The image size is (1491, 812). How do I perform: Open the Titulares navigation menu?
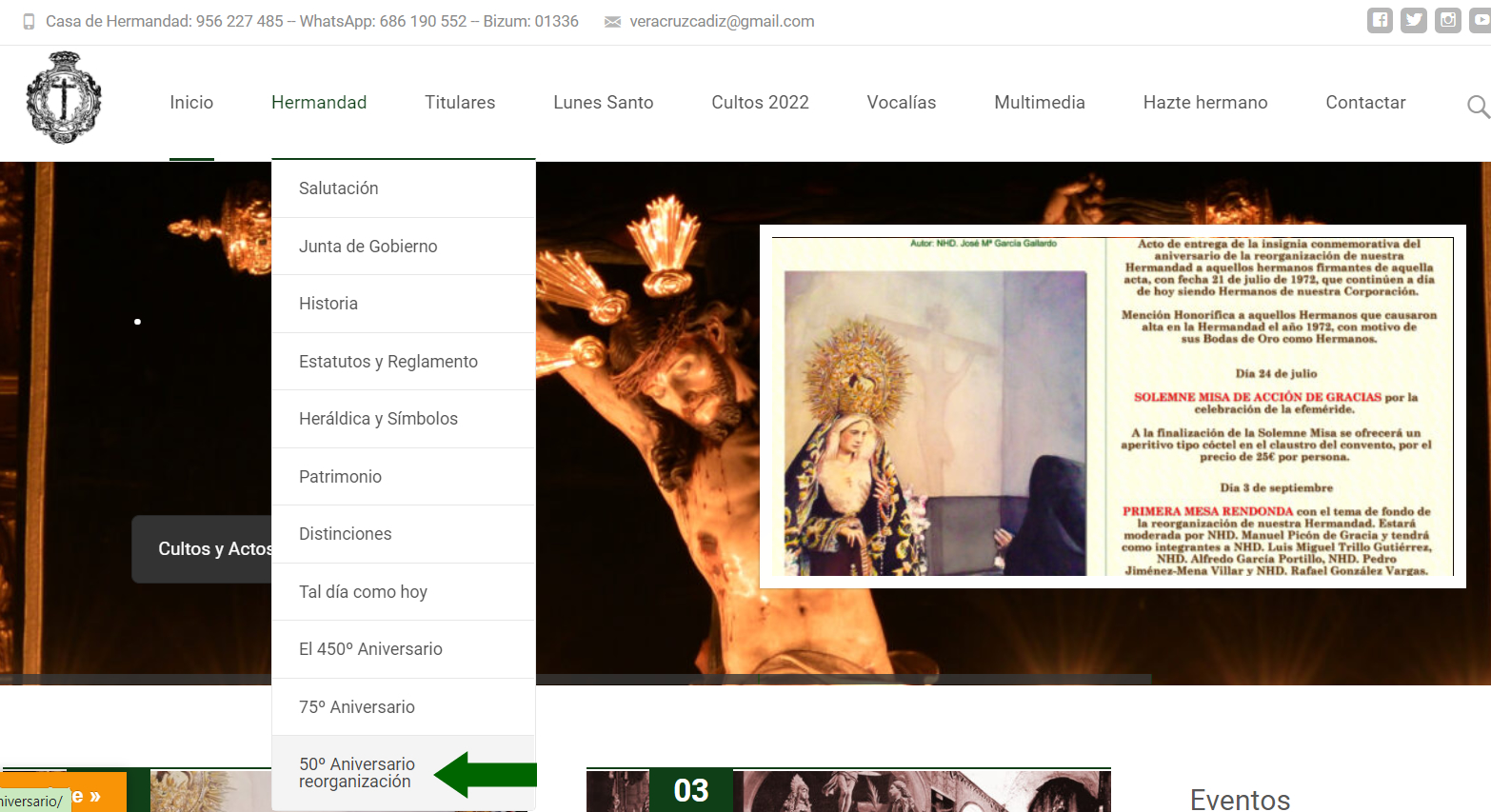(460, 103)
